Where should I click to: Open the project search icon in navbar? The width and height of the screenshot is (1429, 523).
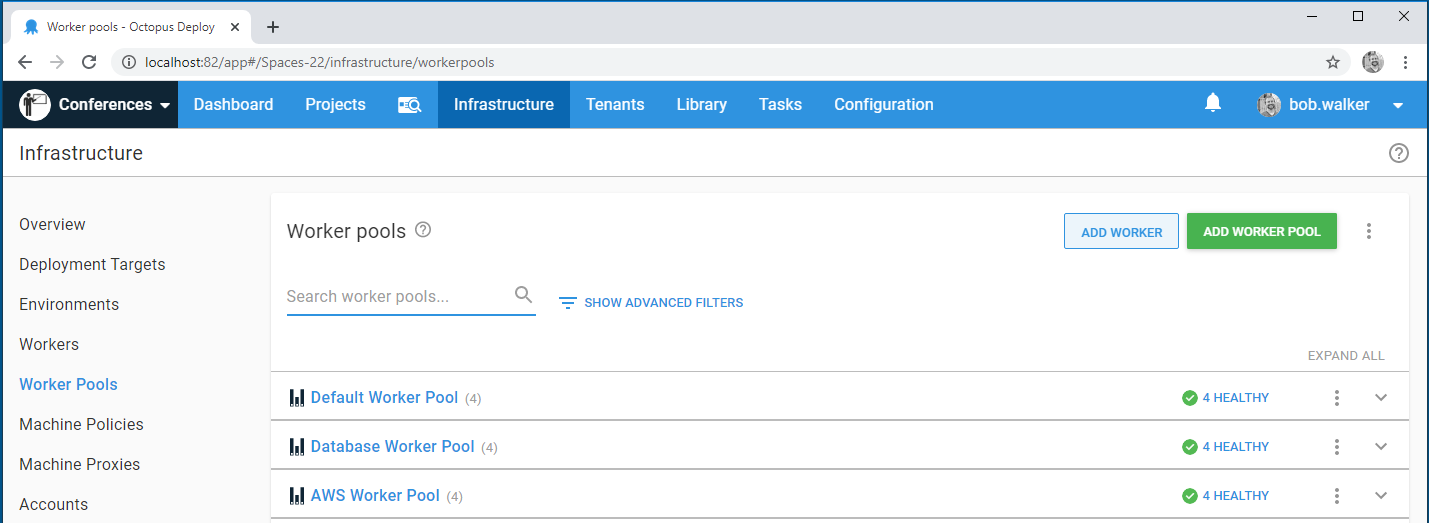409,104
